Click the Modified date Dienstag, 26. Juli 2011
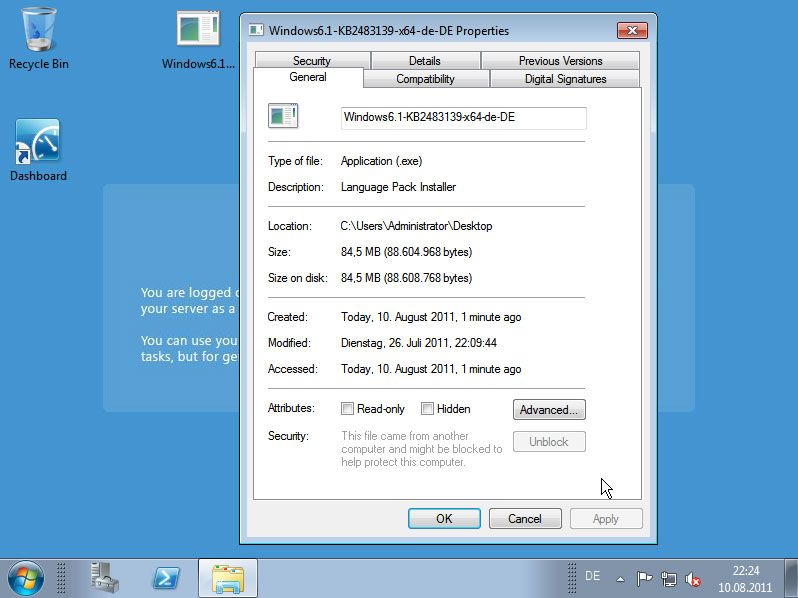Screen dimensions: 798x598 click(x=419, y=343)
